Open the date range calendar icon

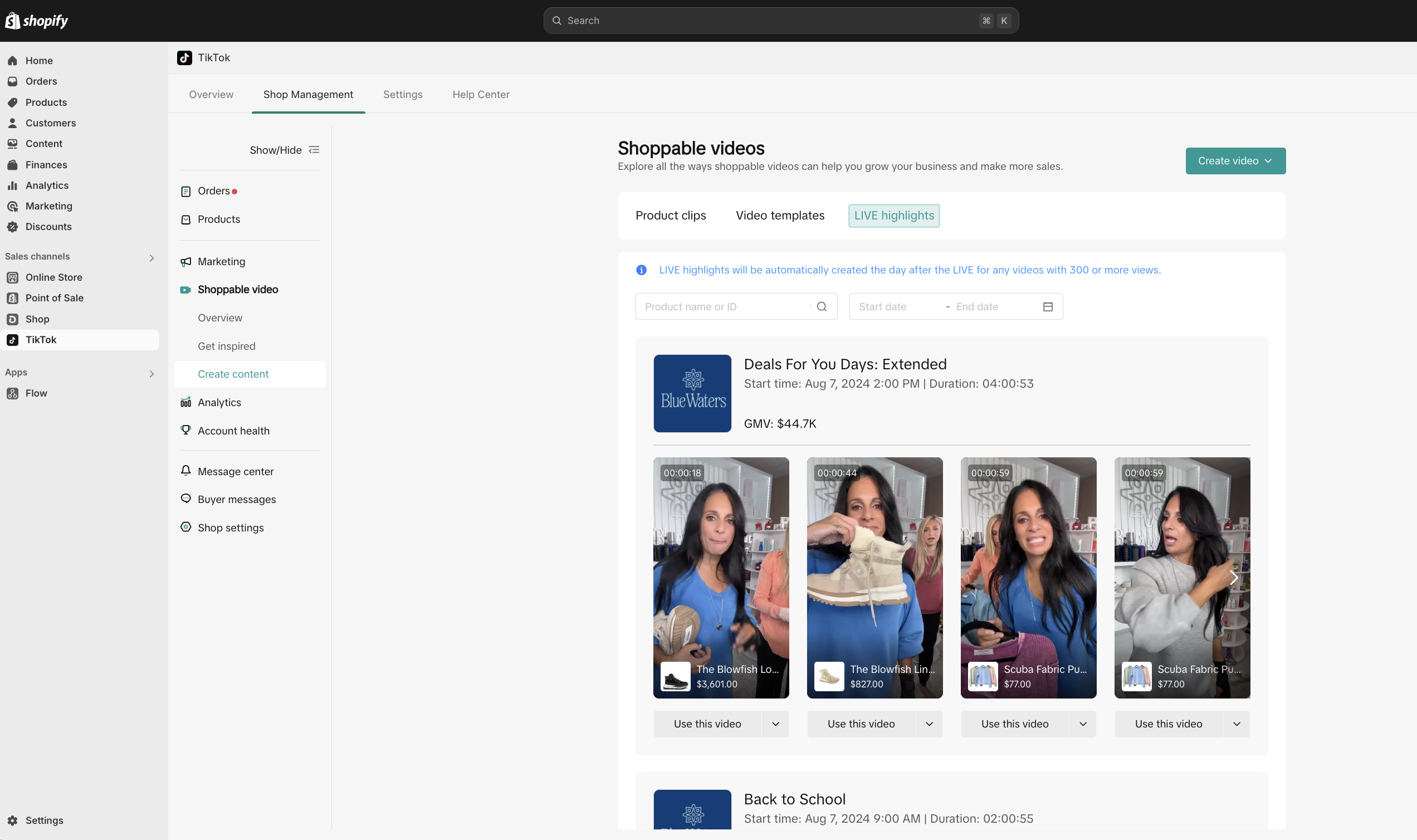pos(1048,307)
